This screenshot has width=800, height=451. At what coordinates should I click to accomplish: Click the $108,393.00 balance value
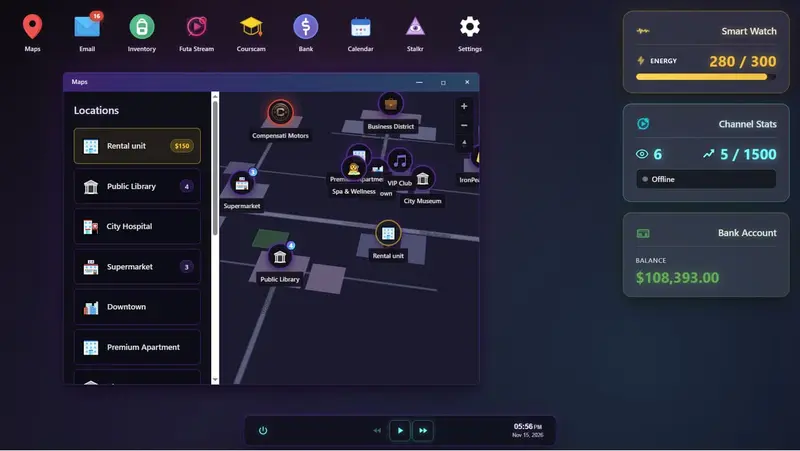[677, 278]
